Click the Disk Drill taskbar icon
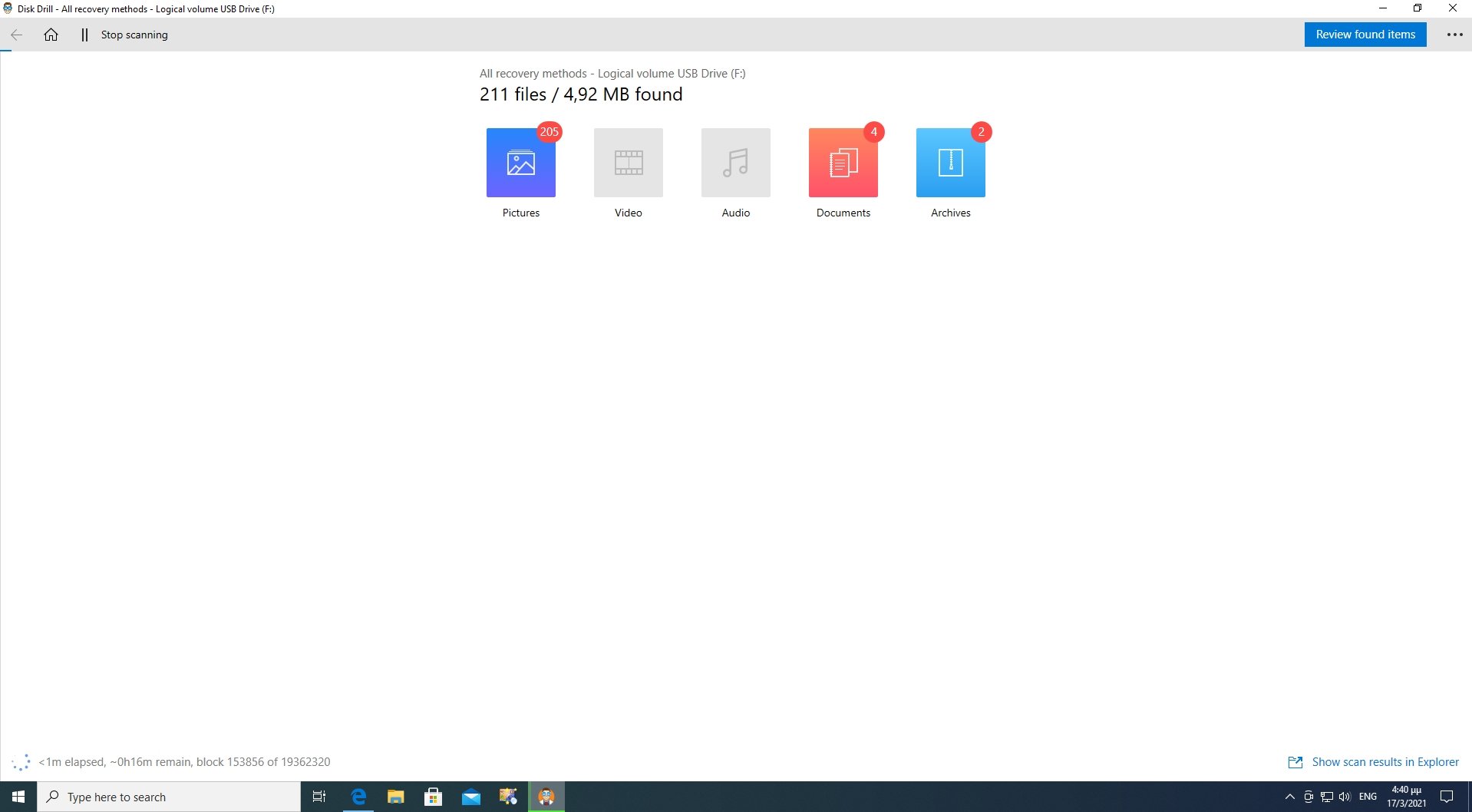This screenshot has width=1472, height=812. pos(546,797)
